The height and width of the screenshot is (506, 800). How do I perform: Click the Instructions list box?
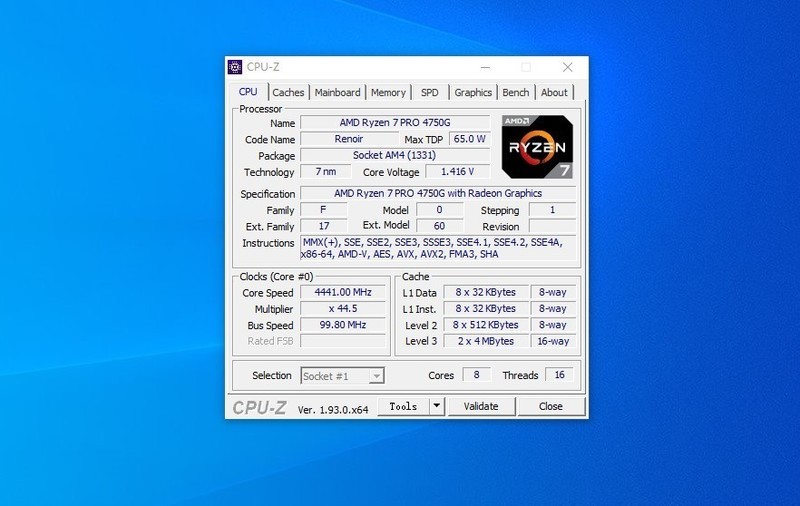(x=438, y=248)
